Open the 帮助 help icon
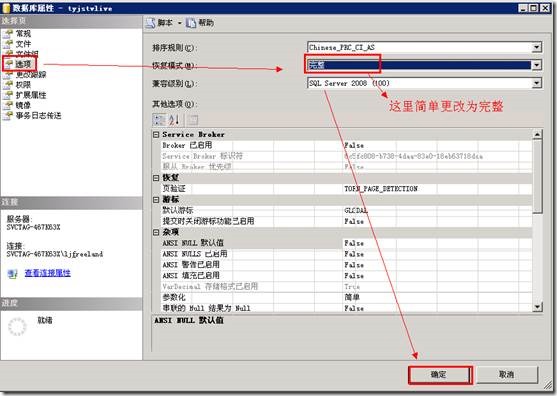This screenshot has height=396, width=557. point(191,23)
